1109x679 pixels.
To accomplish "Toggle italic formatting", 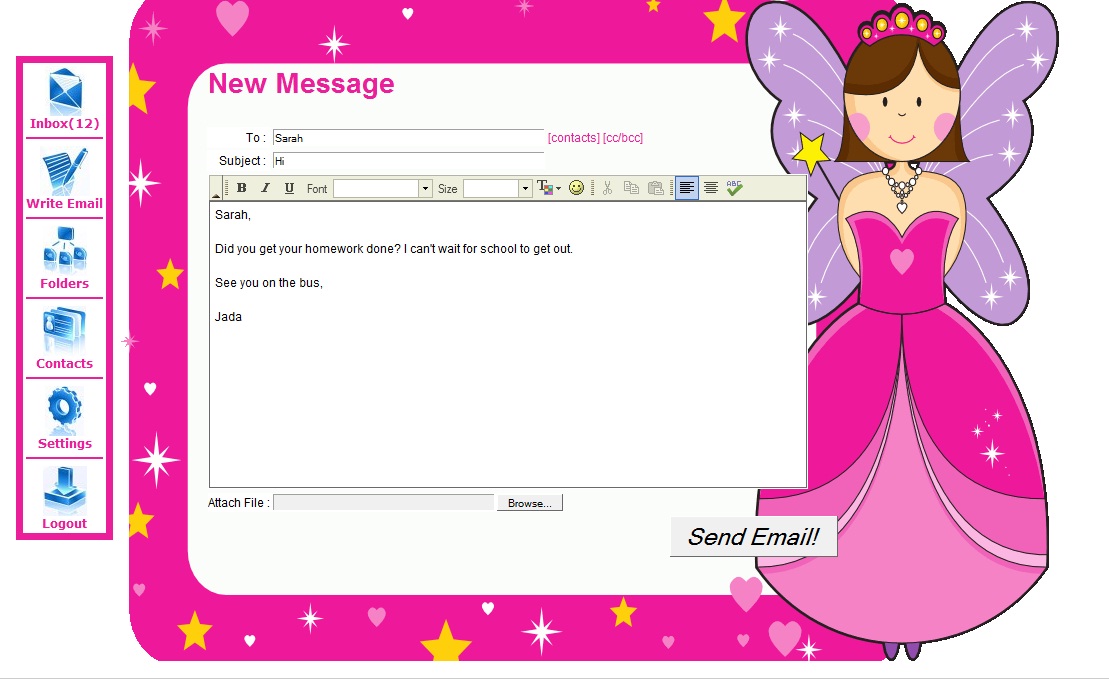I will tap(265, 188).
